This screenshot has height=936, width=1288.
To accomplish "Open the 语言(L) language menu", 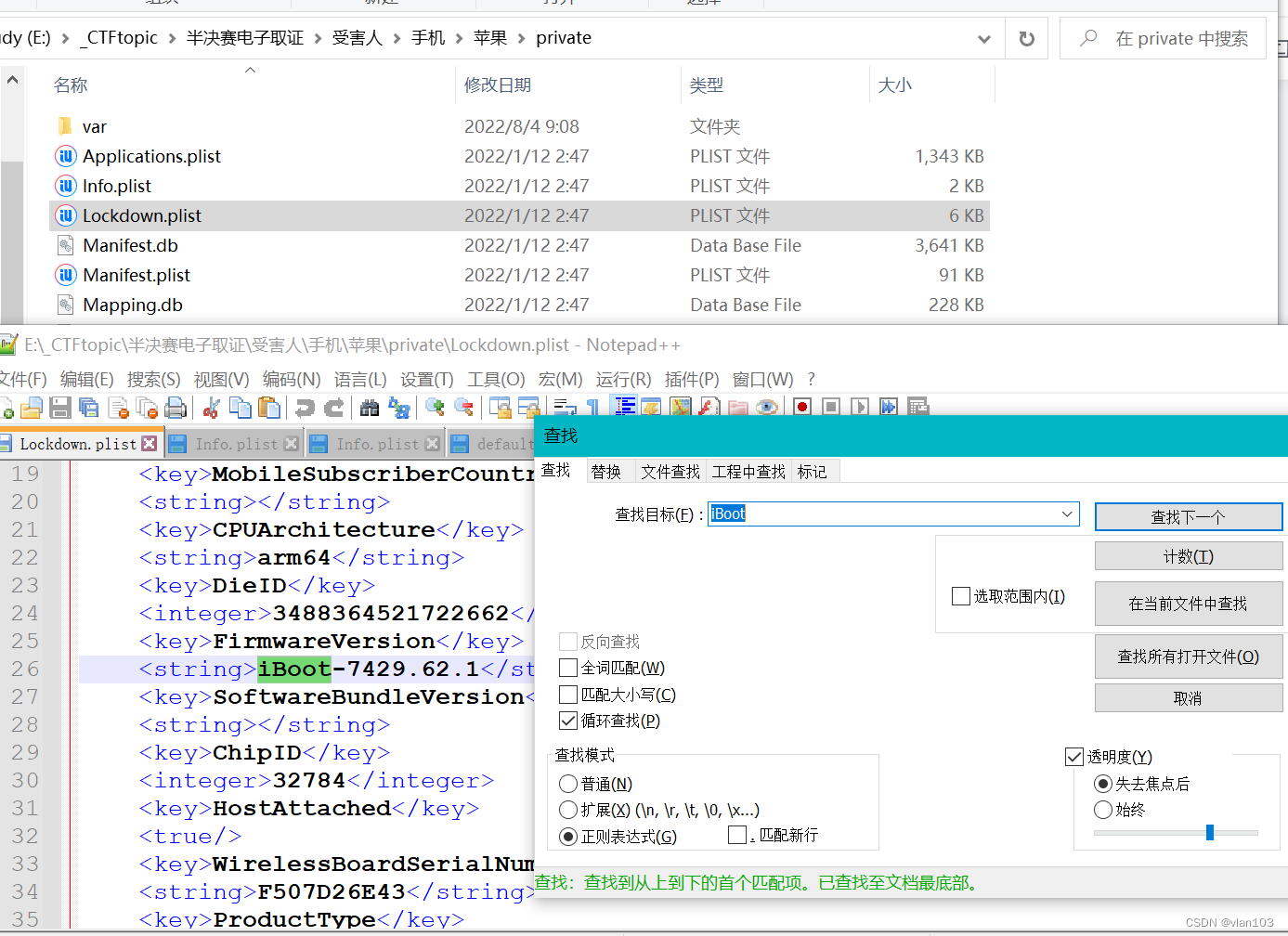I will coord(360,379).
